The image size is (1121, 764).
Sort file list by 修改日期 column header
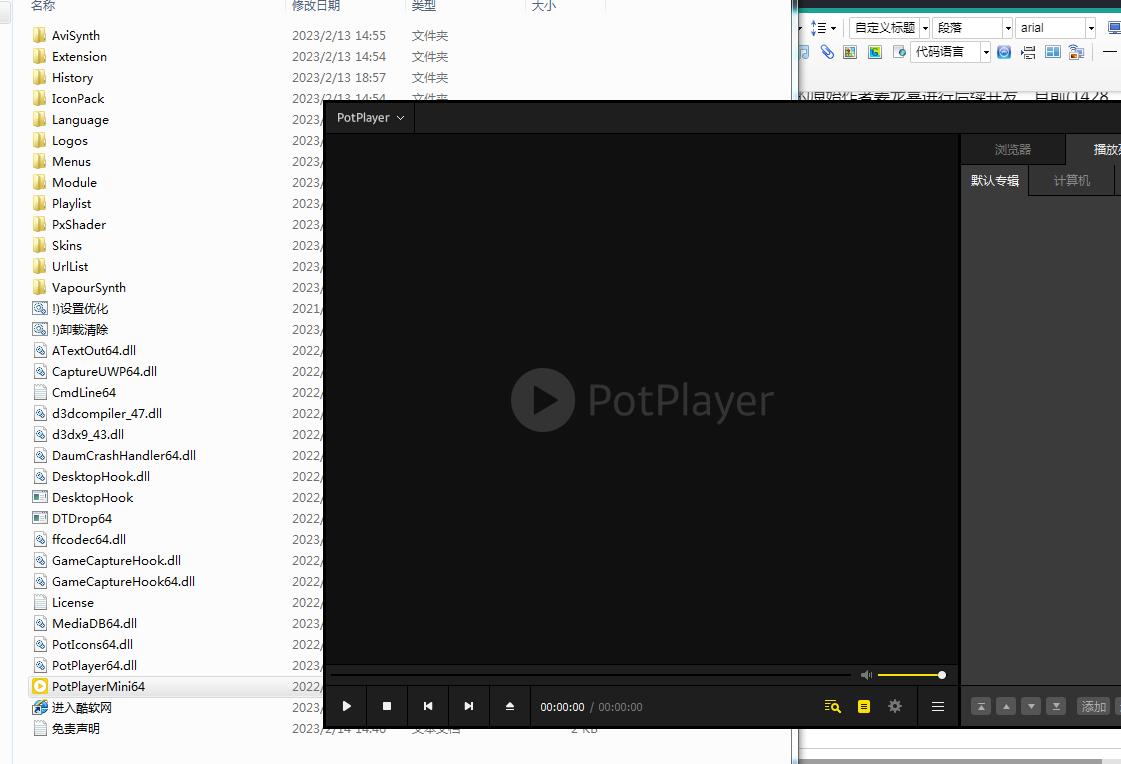pos(315,6)
